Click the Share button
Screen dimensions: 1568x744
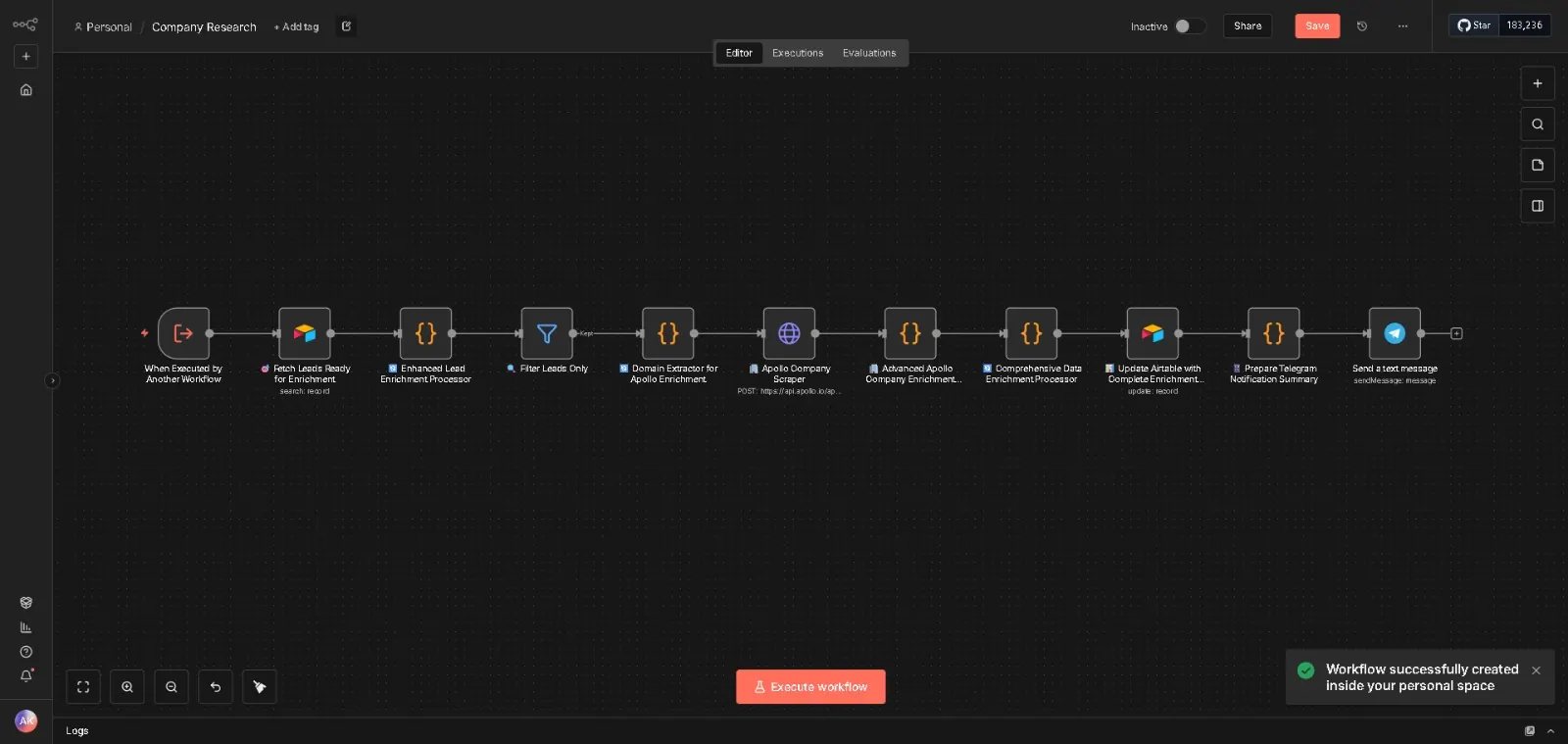1248,26
